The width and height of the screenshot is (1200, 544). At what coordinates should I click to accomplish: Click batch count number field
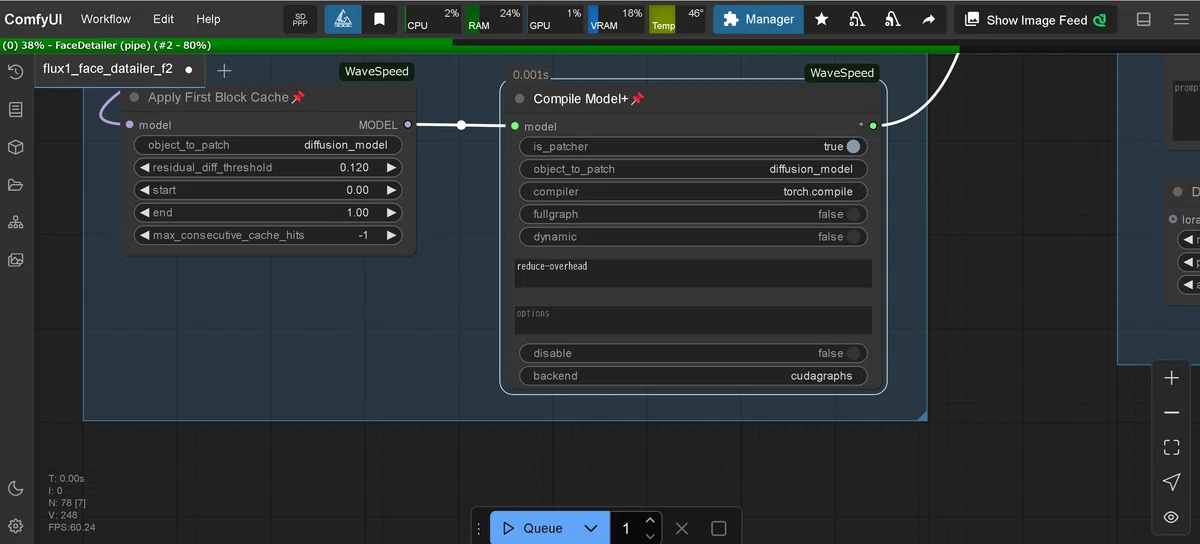pyautogui.click(x=626, y=528)
